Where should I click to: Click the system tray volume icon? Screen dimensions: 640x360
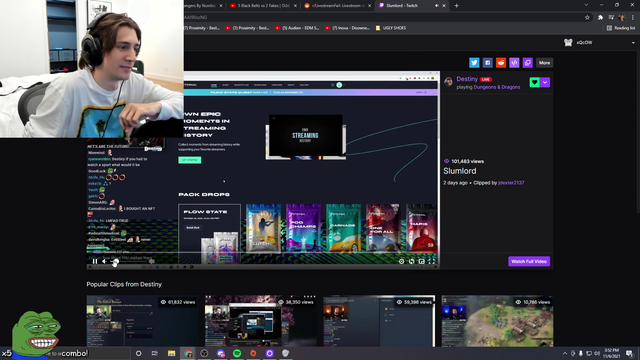597,353
